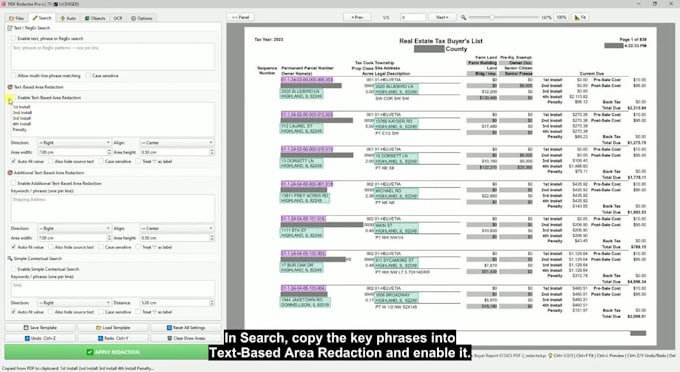Image resolution: width=680 pixels, height=372 pixels.
Task: Click Area width stepper in Additional Text-Based section
Action: click(109, 238)
